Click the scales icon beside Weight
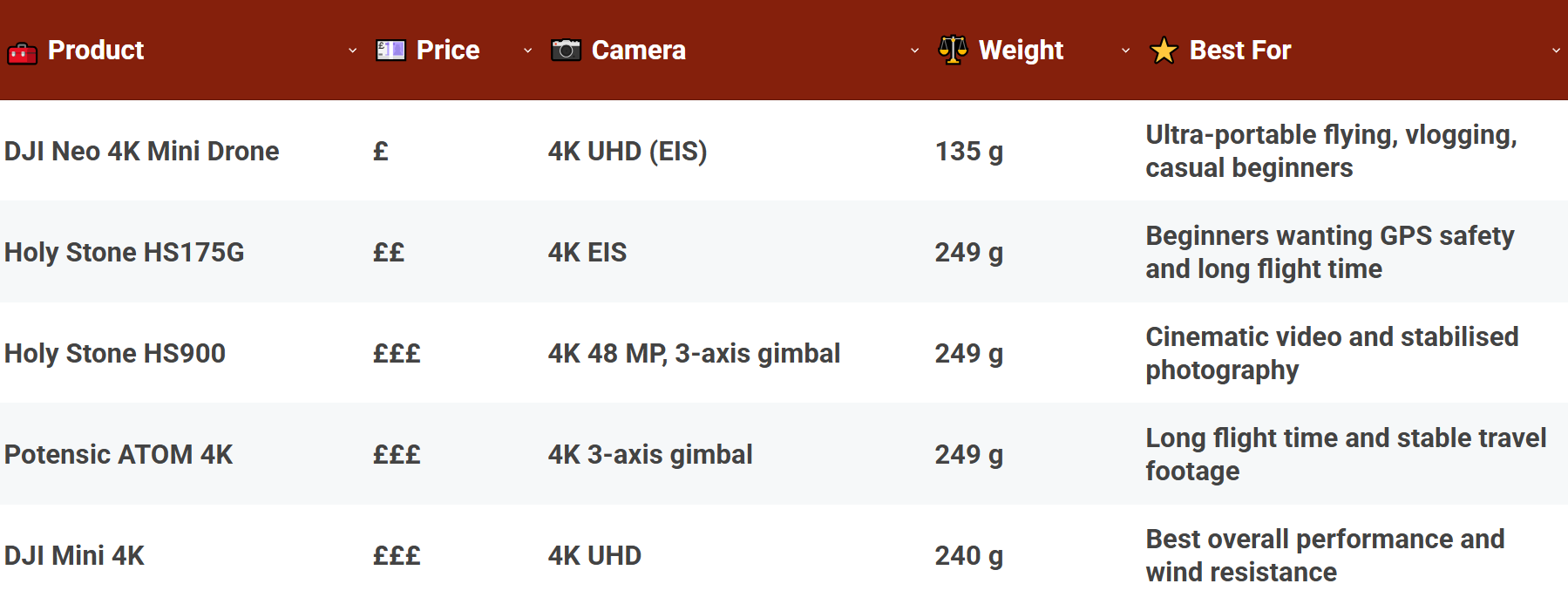This screenshot has width=1568, height=604. coord(954,50)
